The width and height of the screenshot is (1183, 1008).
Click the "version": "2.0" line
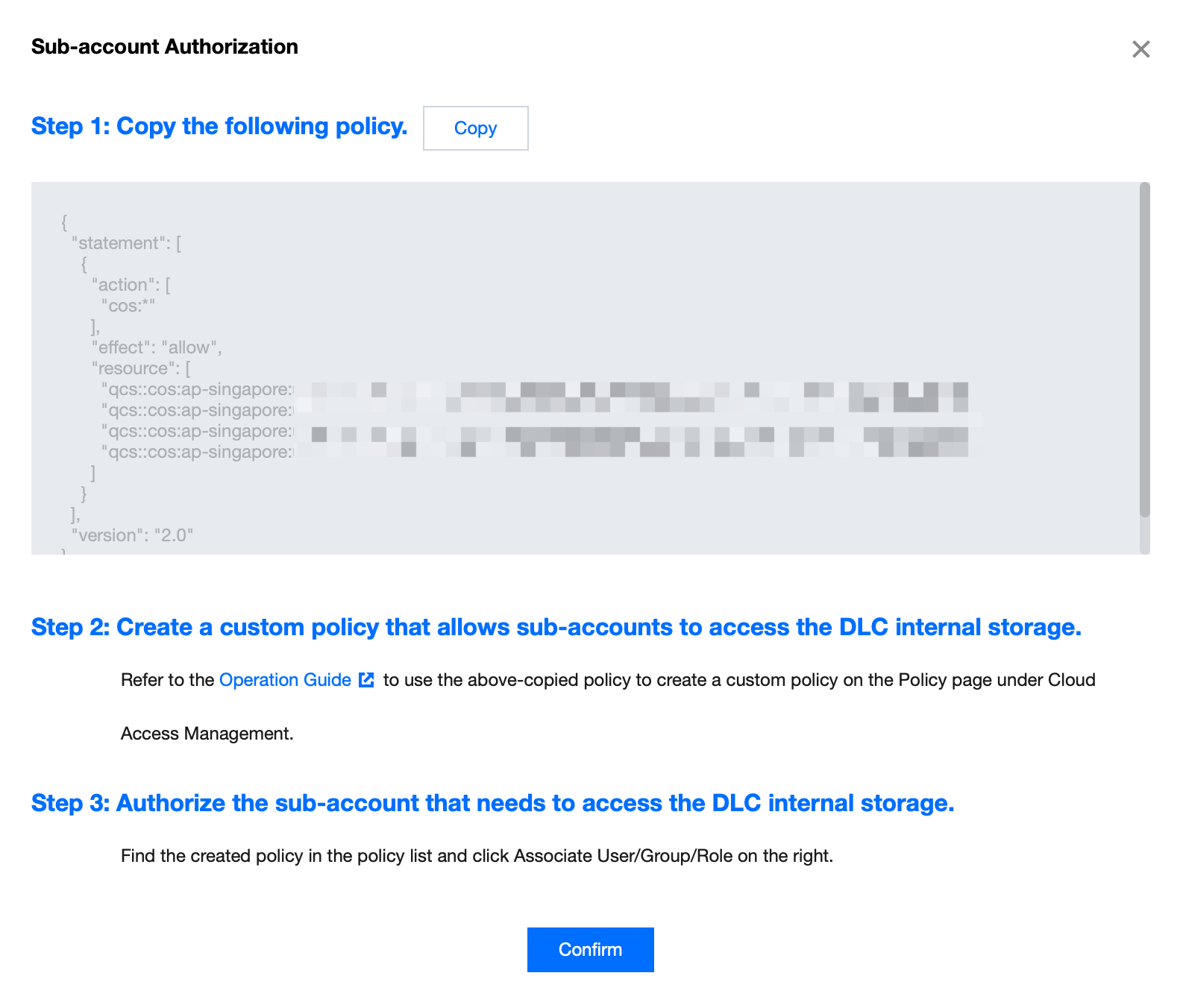[x=132, y=535]
